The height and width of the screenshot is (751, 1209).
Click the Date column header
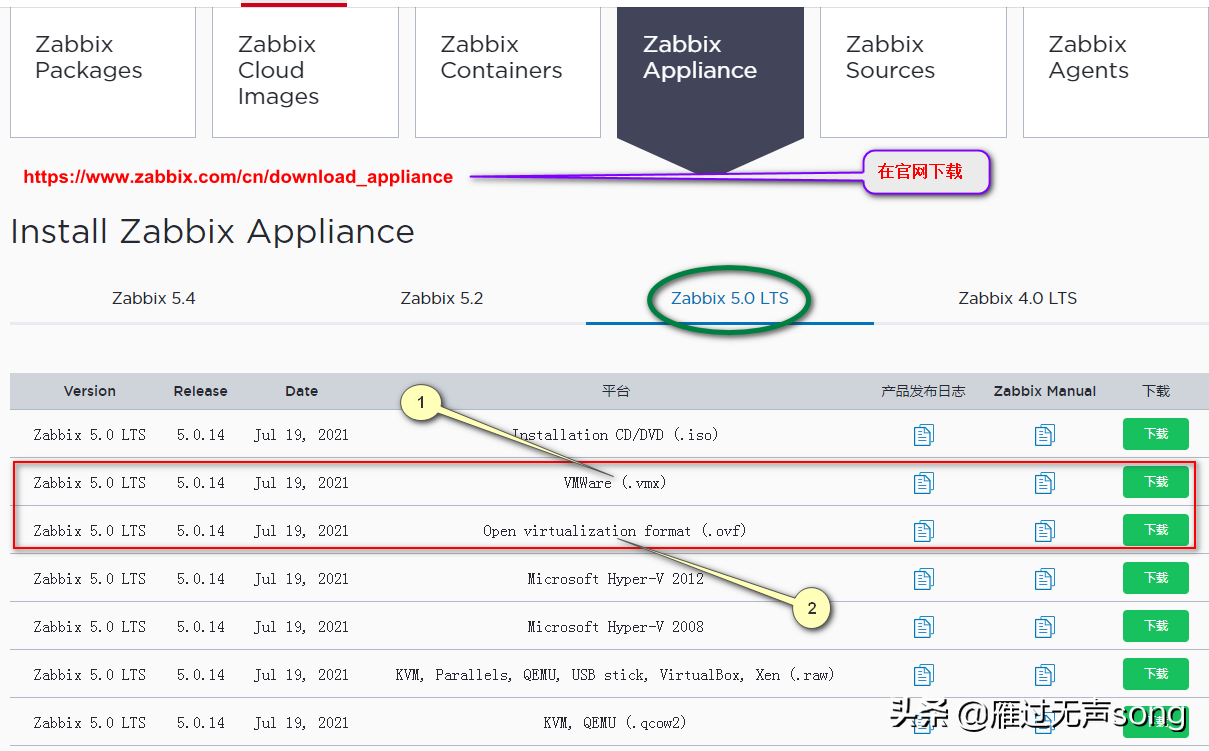coord(301,391)
